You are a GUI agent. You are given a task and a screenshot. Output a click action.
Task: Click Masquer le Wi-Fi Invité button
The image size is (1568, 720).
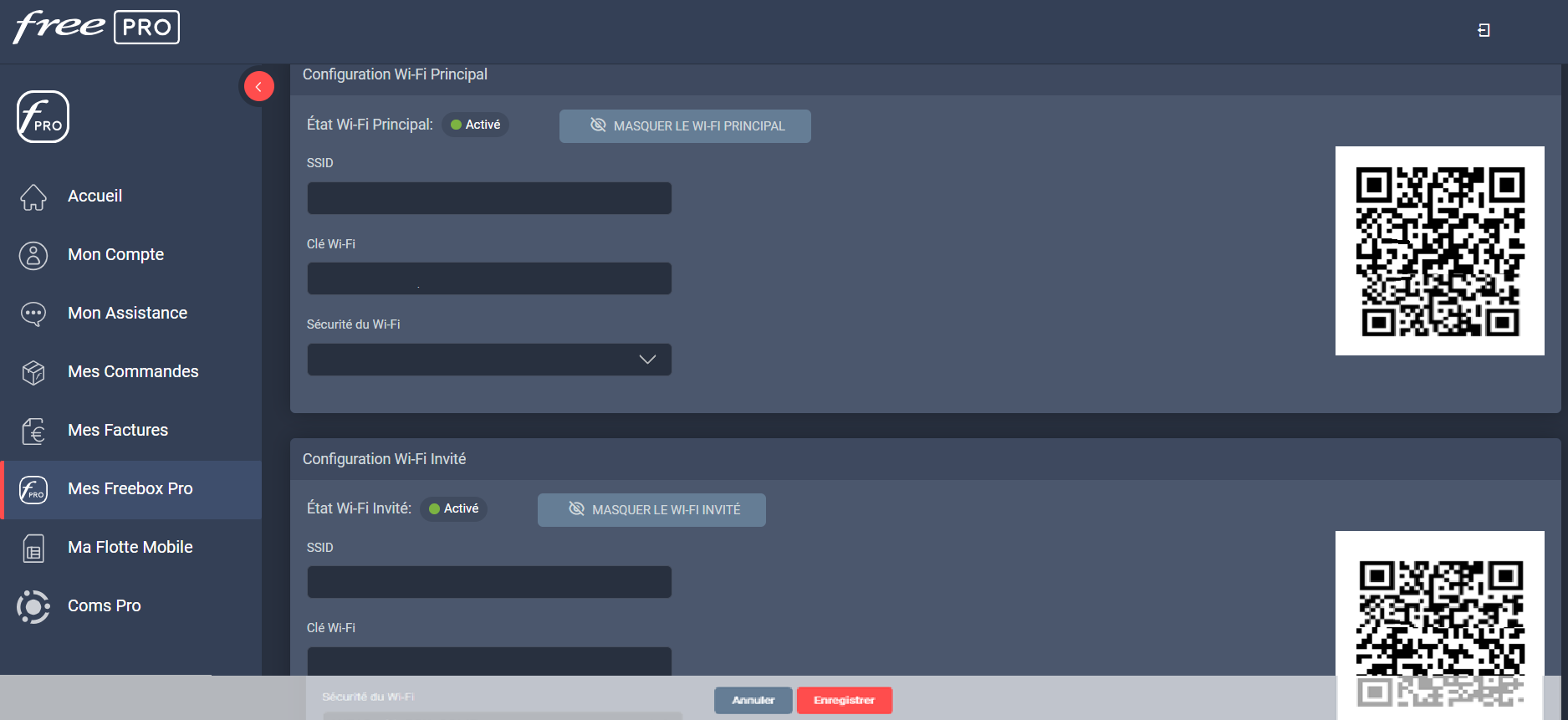tap(651, 510)
